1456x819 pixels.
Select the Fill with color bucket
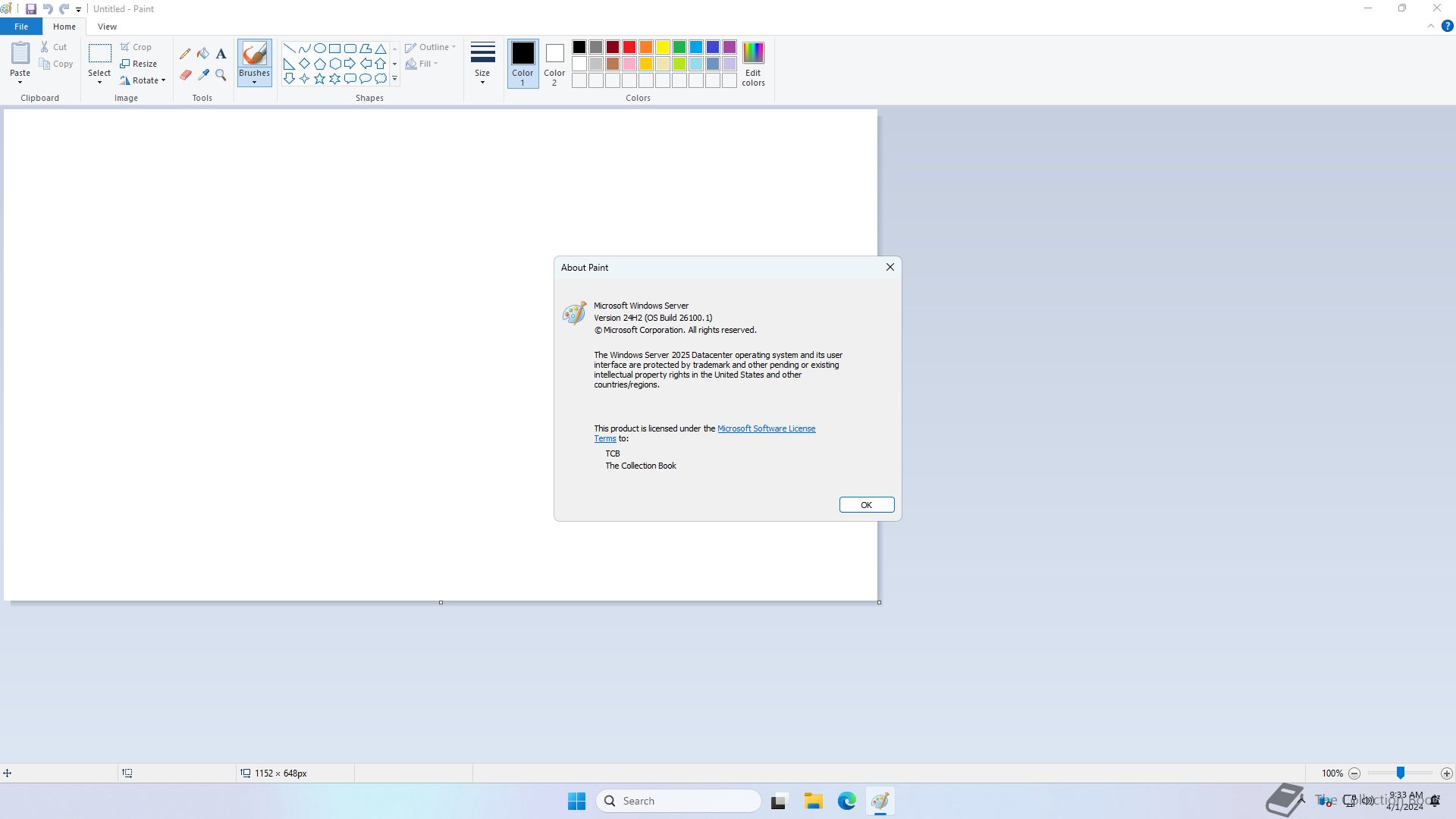pyautogui.click(x=203, y=54)
